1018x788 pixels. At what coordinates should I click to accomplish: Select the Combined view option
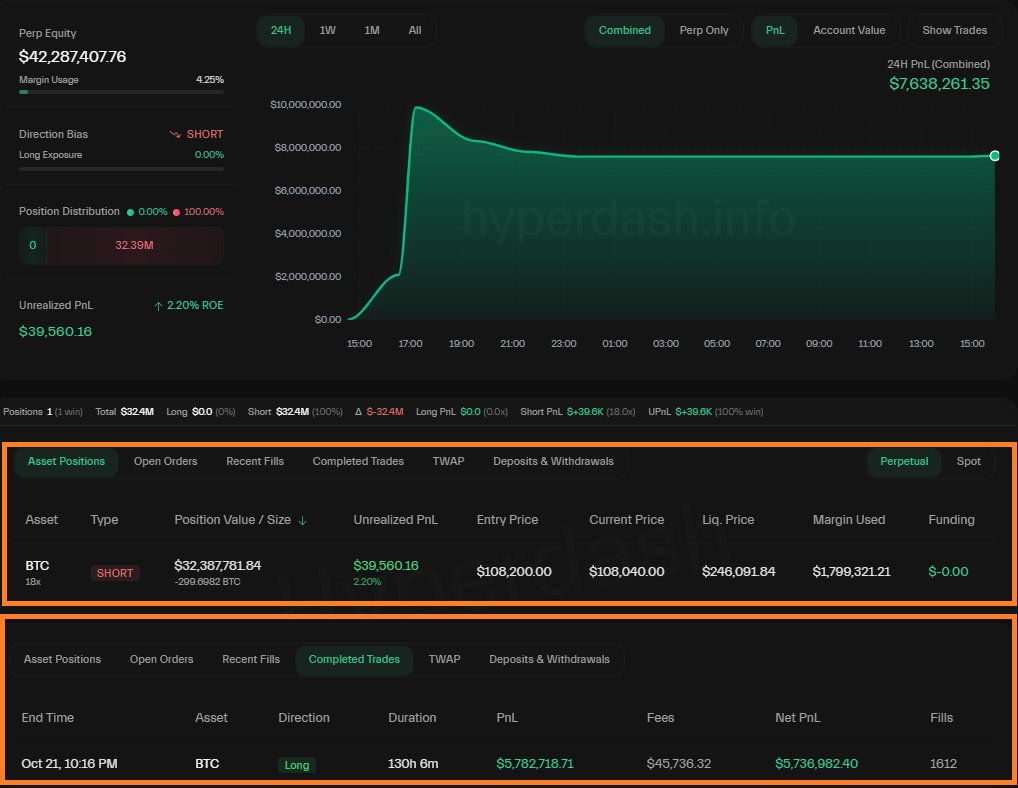click(x=625, y=31)
